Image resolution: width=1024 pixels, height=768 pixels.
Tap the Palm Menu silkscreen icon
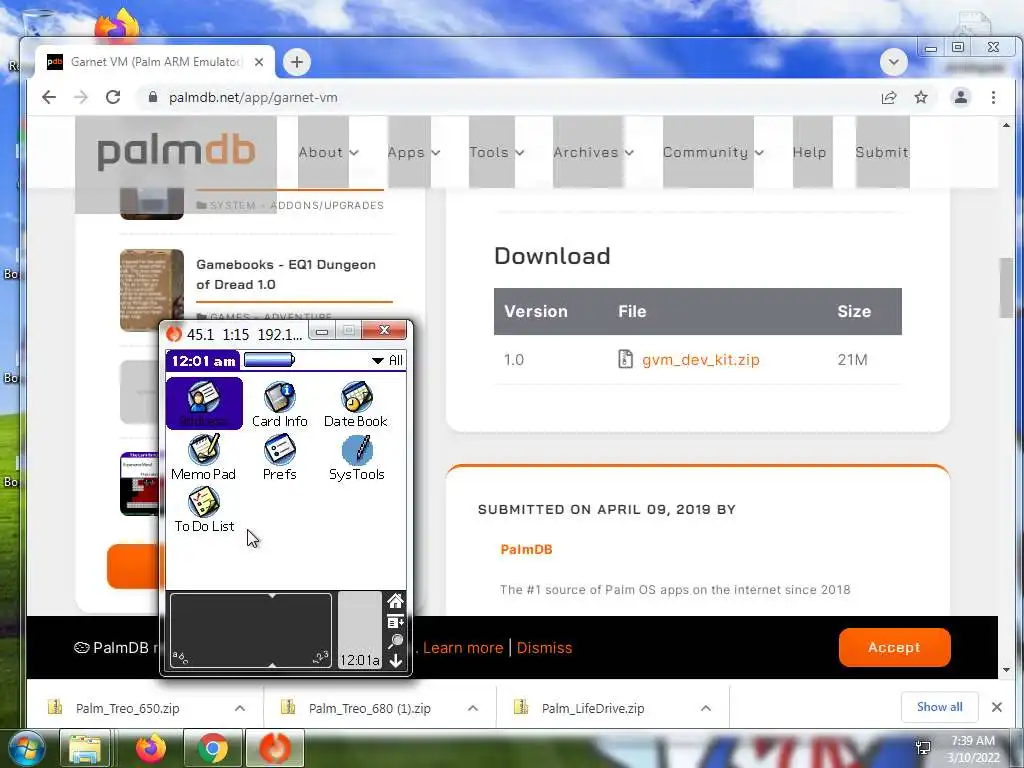(395, 621)
